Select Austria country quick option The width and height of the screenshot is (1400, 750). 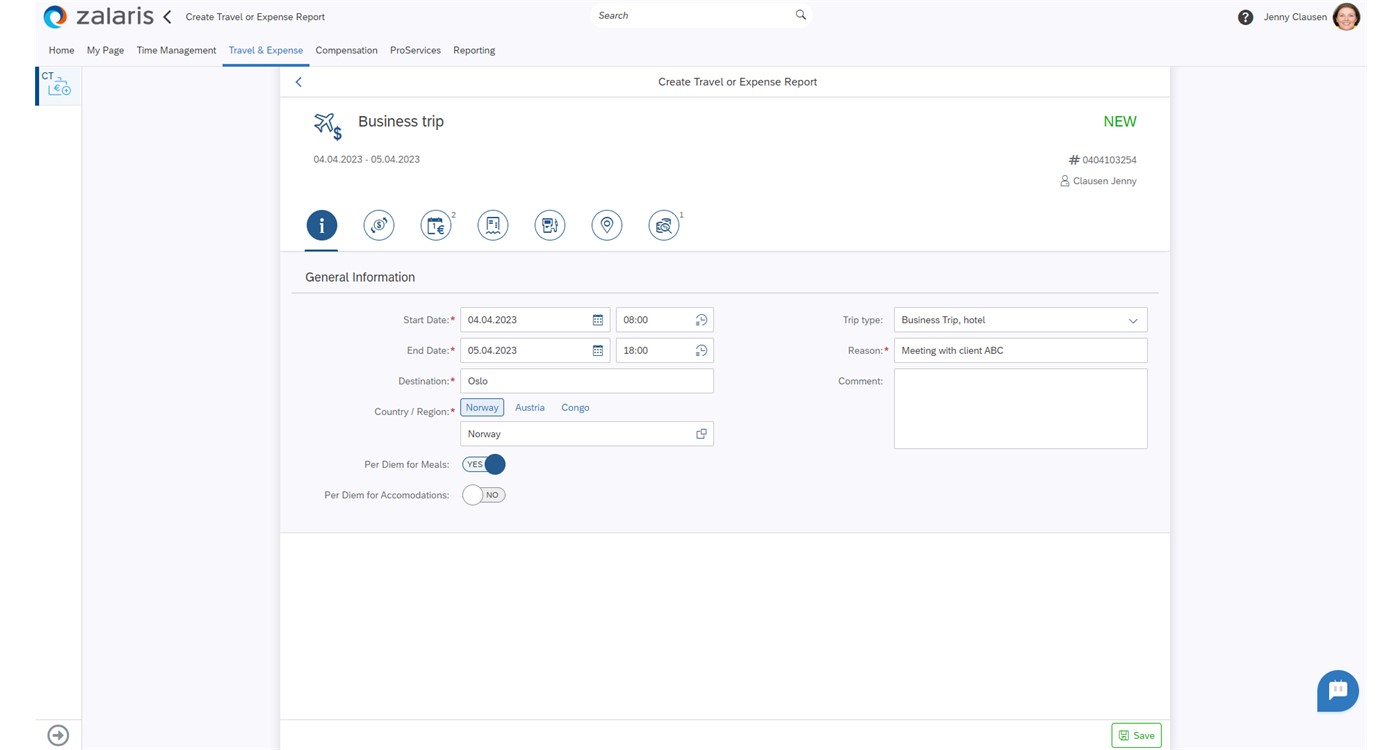point(530,408)
